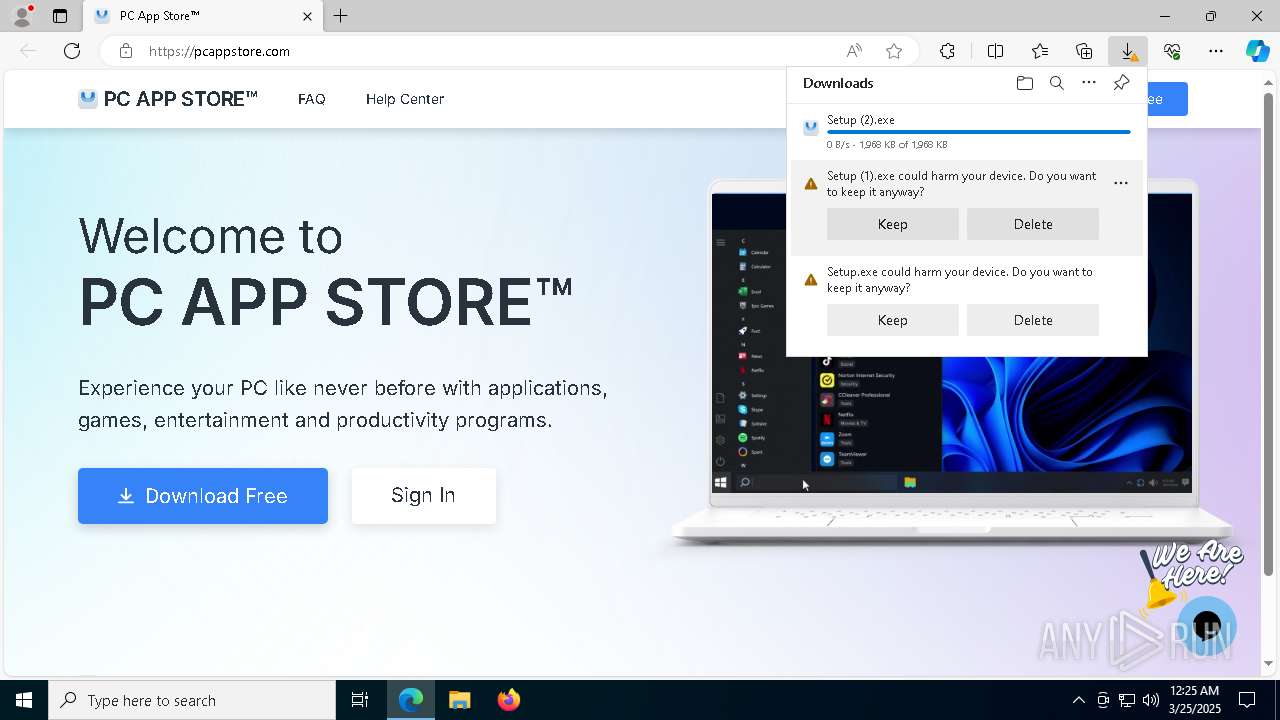Image resolution: width=1280 pixels, height=720 pixels.
Task: Delete the Setup (1).exe download
Action: click(1033, 224)
